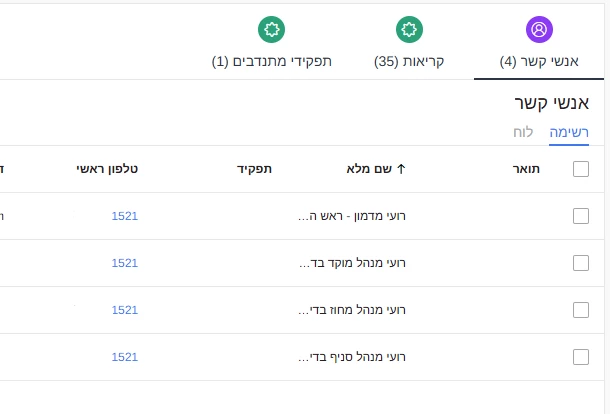Click the green icon above קריאות (35)
Screen dimensions: 610x414
coord(408,30)
